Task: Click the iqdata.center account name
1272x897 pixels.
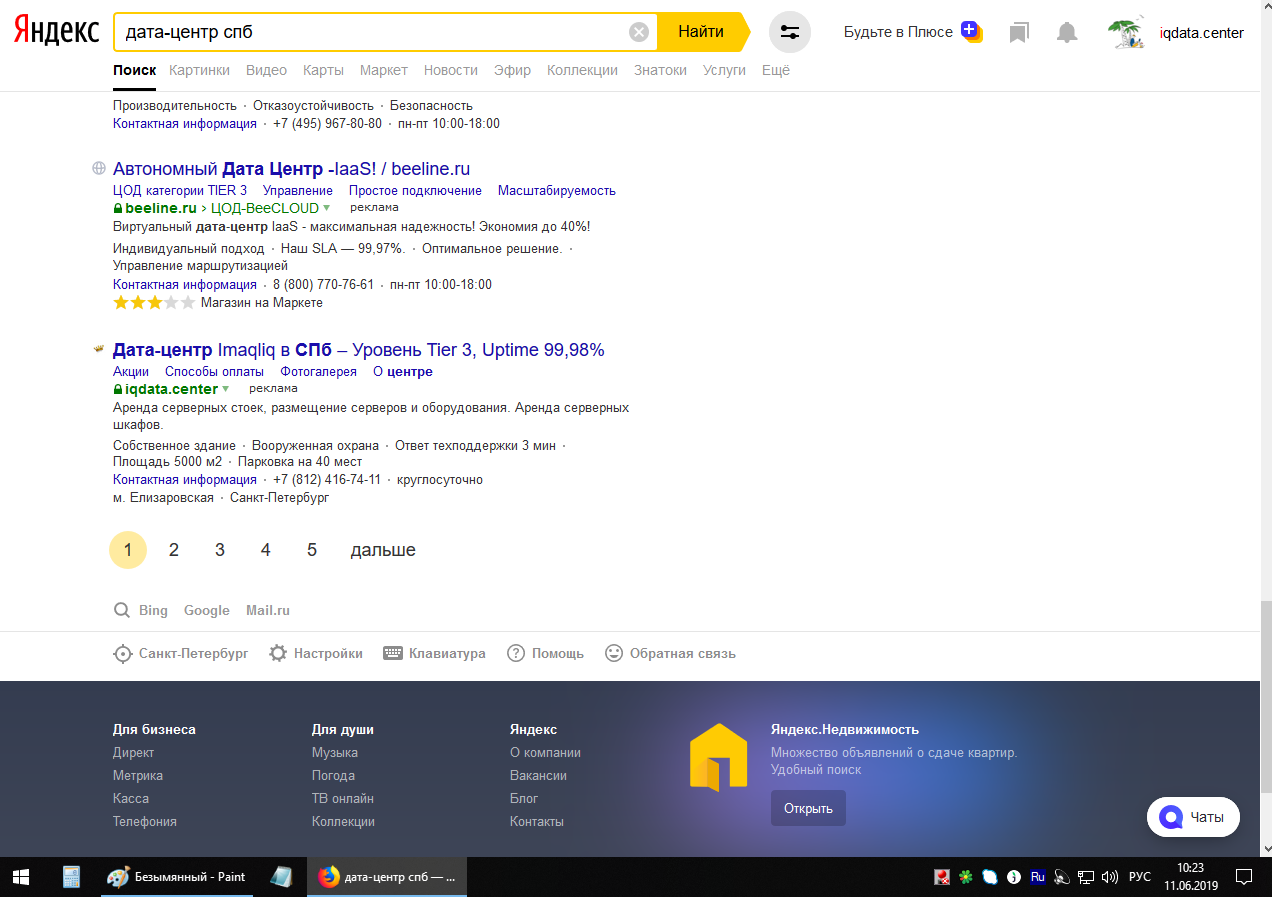Action: (1202, 33)
